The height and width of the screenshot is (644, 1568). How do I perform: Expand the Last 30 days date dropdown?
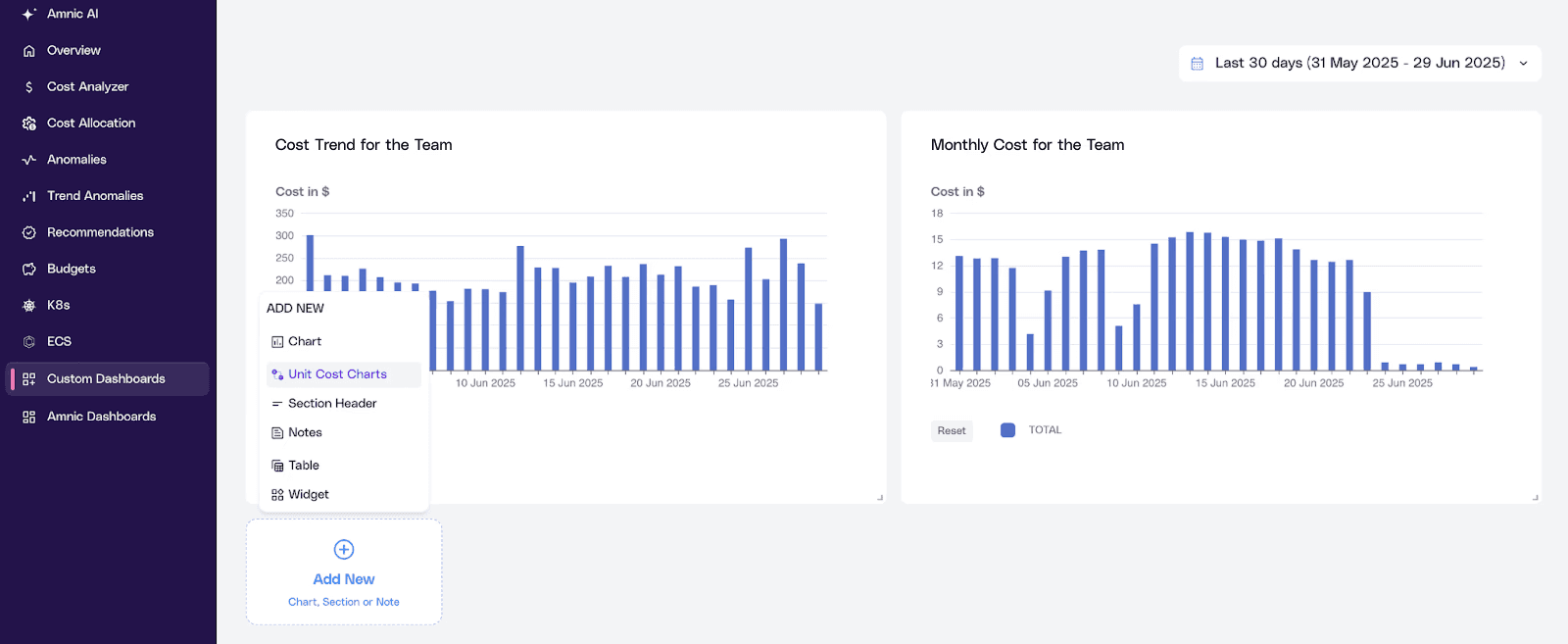1360,63
